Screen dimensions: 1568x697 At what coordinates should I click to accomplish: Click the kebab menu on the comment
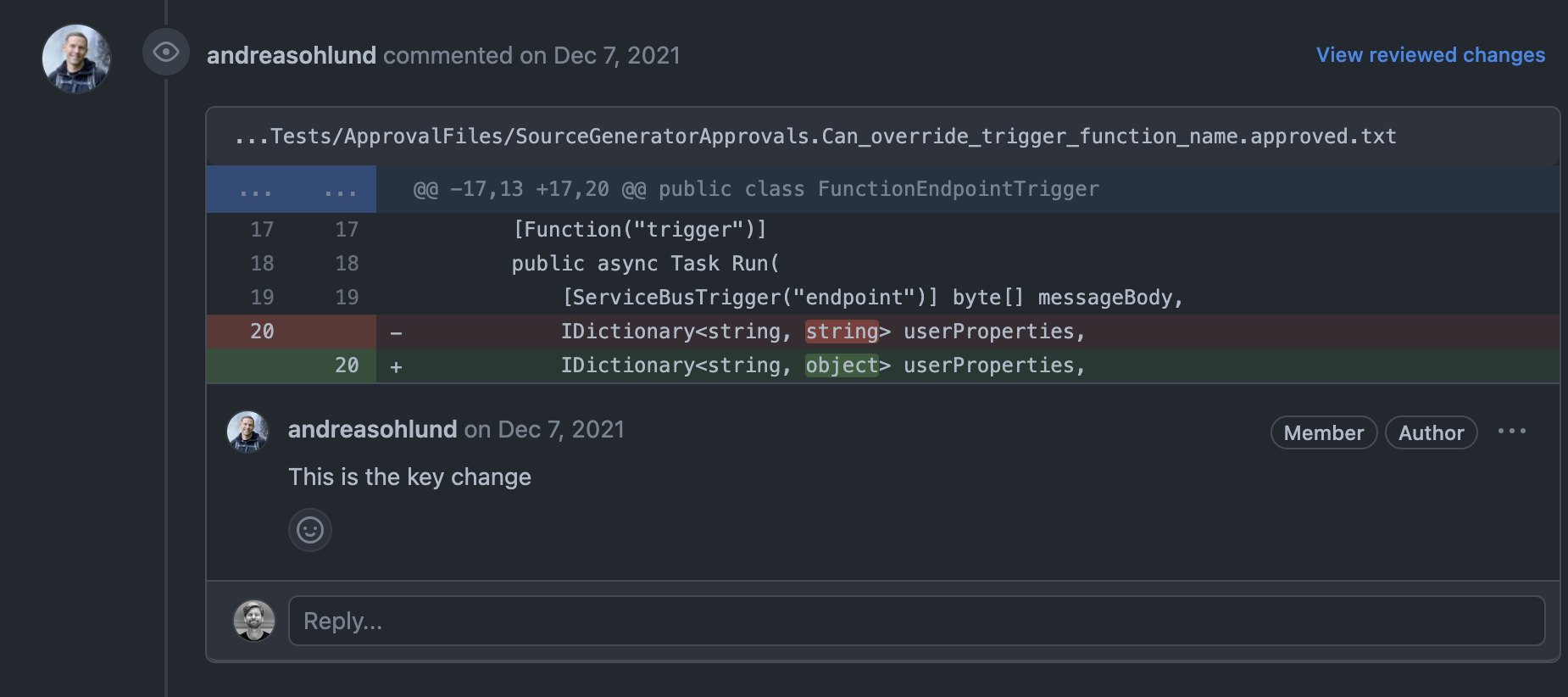1512,432
